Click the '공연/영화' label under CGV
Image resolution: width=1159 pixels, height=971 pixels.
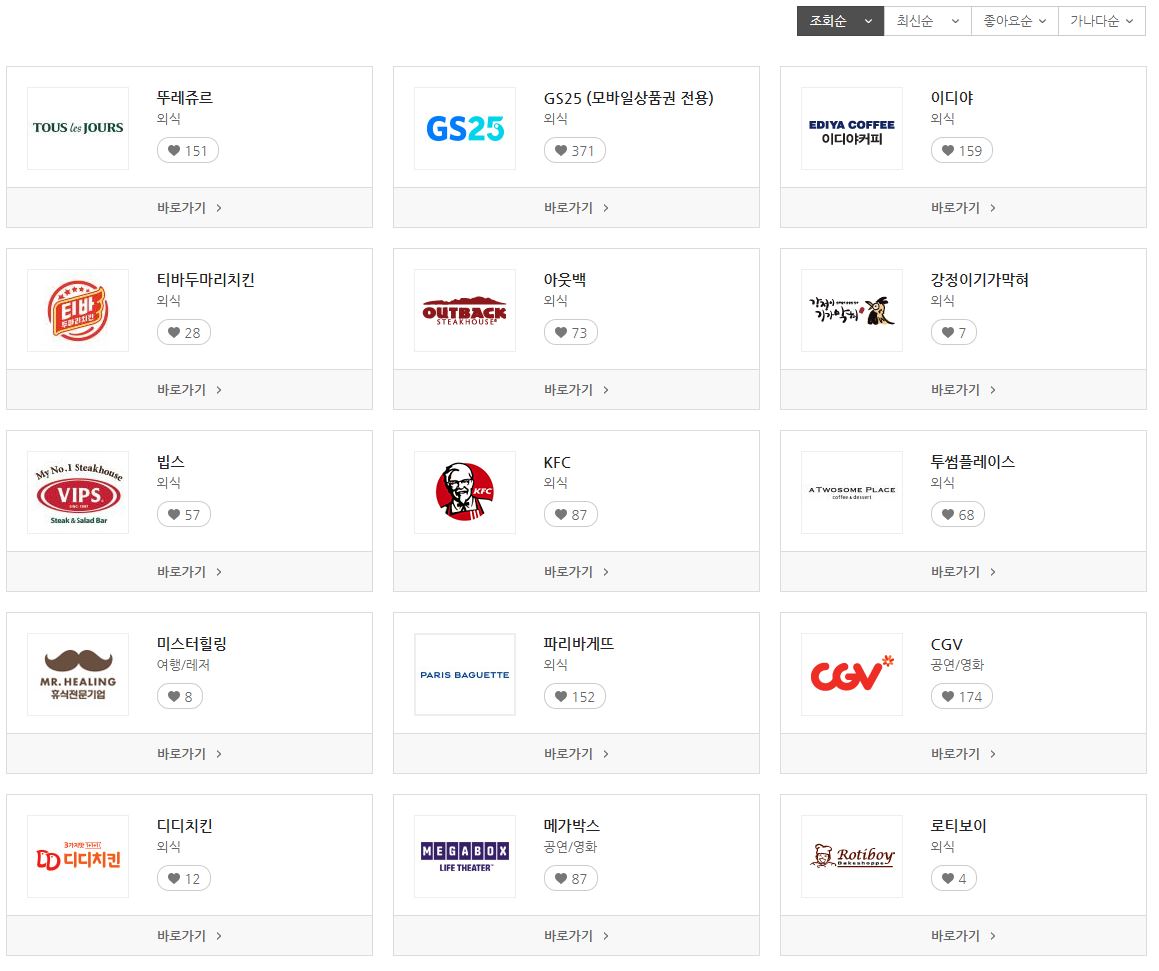click(957, 664)
